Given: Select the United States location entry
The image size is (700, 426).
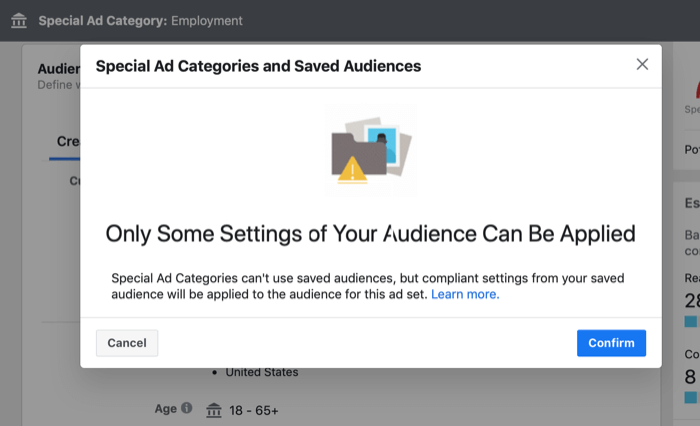Looking at the screenshot, I should [x=261, y=372].
